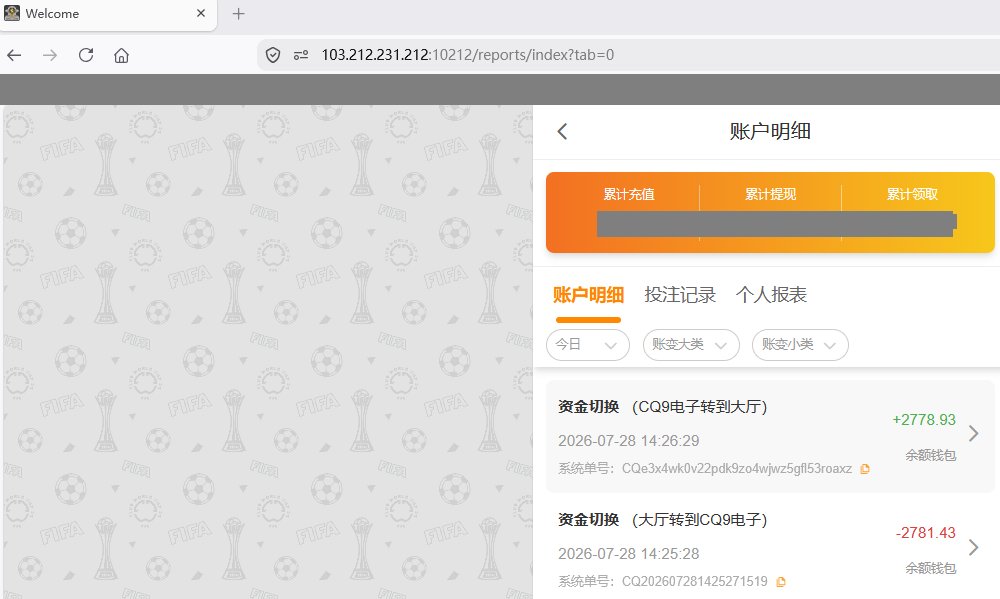Select the Welcome browser tab
The width and height of the screenshot is (1000, 599).
click(107, 14)
